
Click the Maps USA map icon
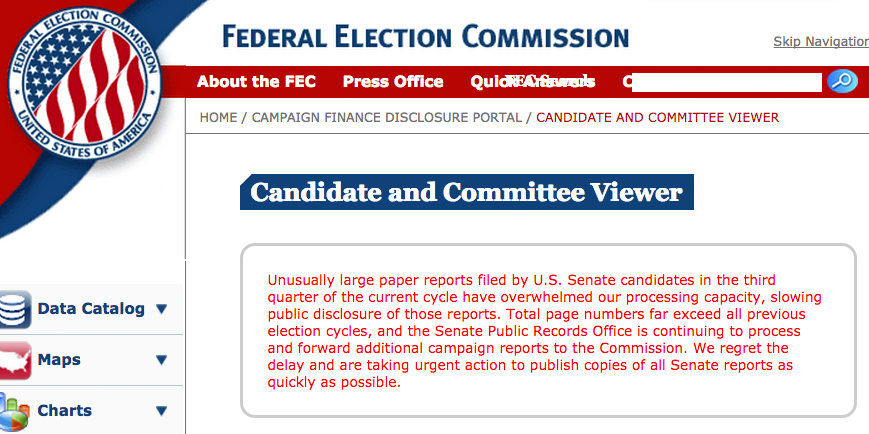(14, 360)
